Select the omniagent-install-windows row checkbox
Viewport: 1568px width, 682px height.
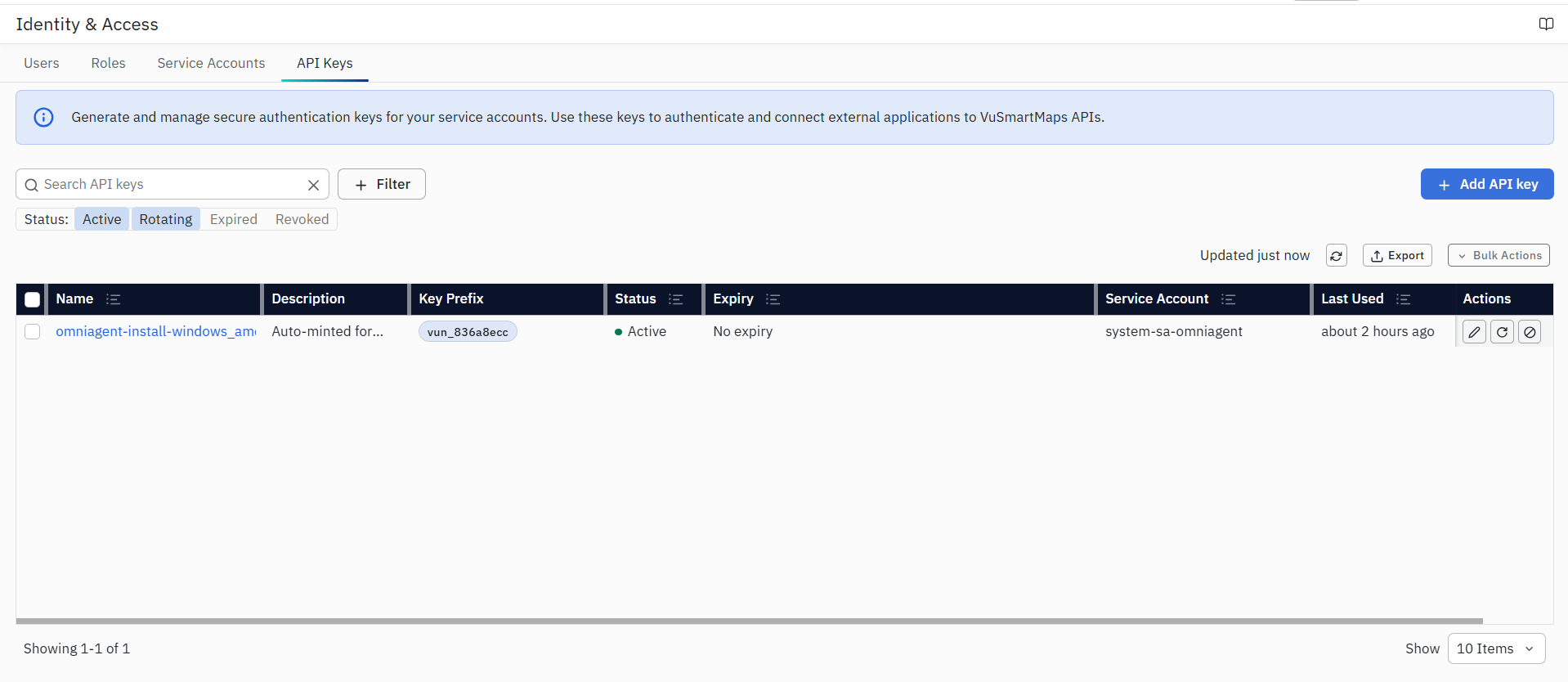pos(33,331)
